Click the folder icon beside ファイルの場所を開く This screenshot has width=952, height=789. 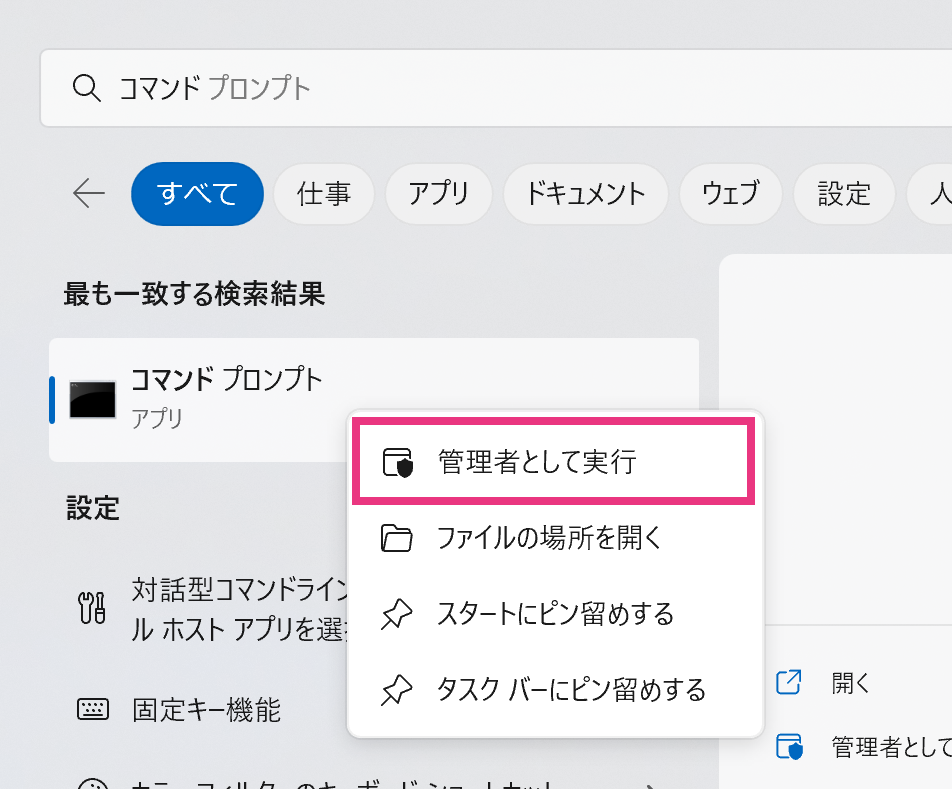pos(396,538)
